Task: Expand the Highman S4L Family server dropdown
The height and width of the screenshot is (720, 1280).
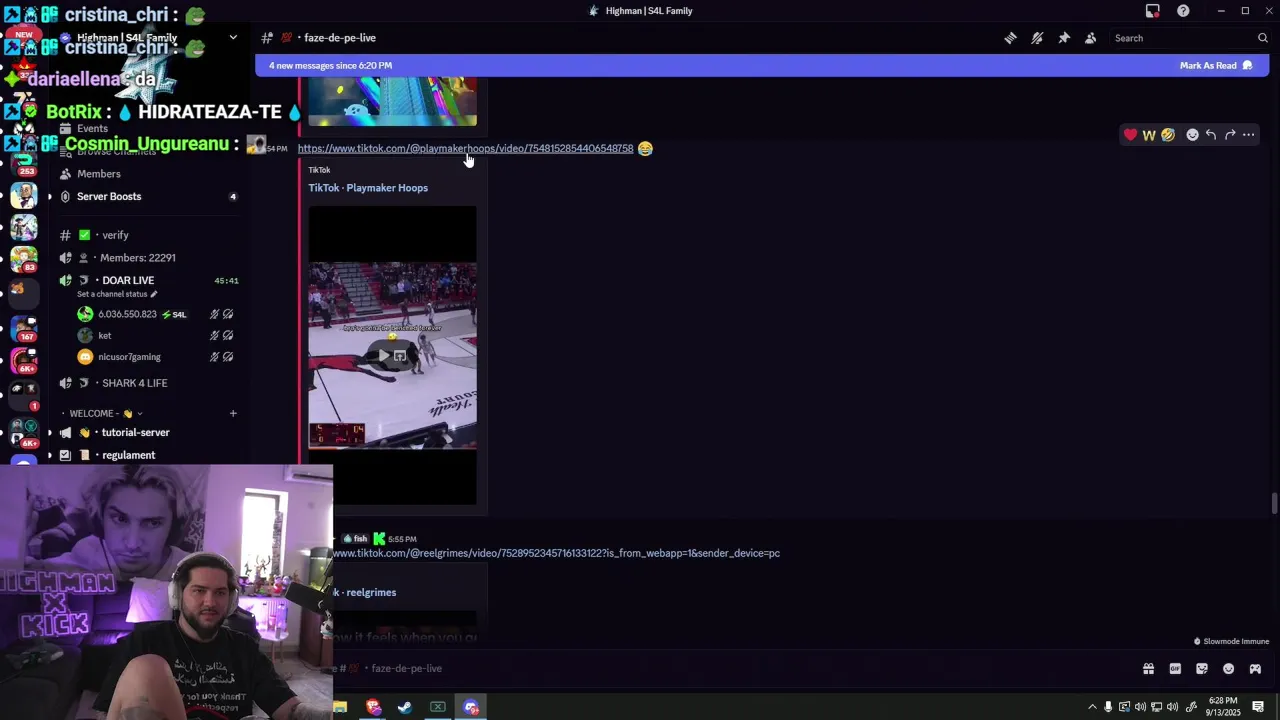Action: [x=233, y=38]
